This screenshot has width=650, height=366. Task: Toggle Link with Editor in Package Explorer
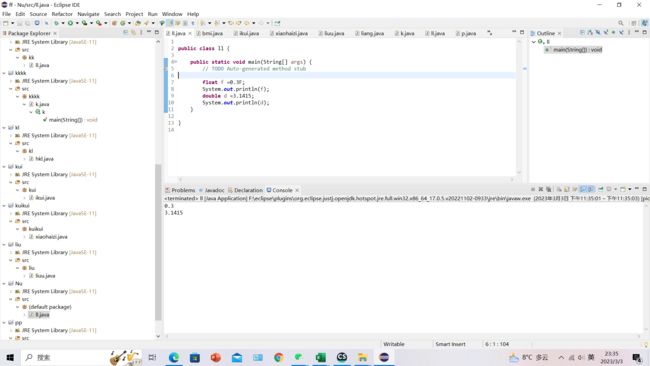[x=133, y=32]
